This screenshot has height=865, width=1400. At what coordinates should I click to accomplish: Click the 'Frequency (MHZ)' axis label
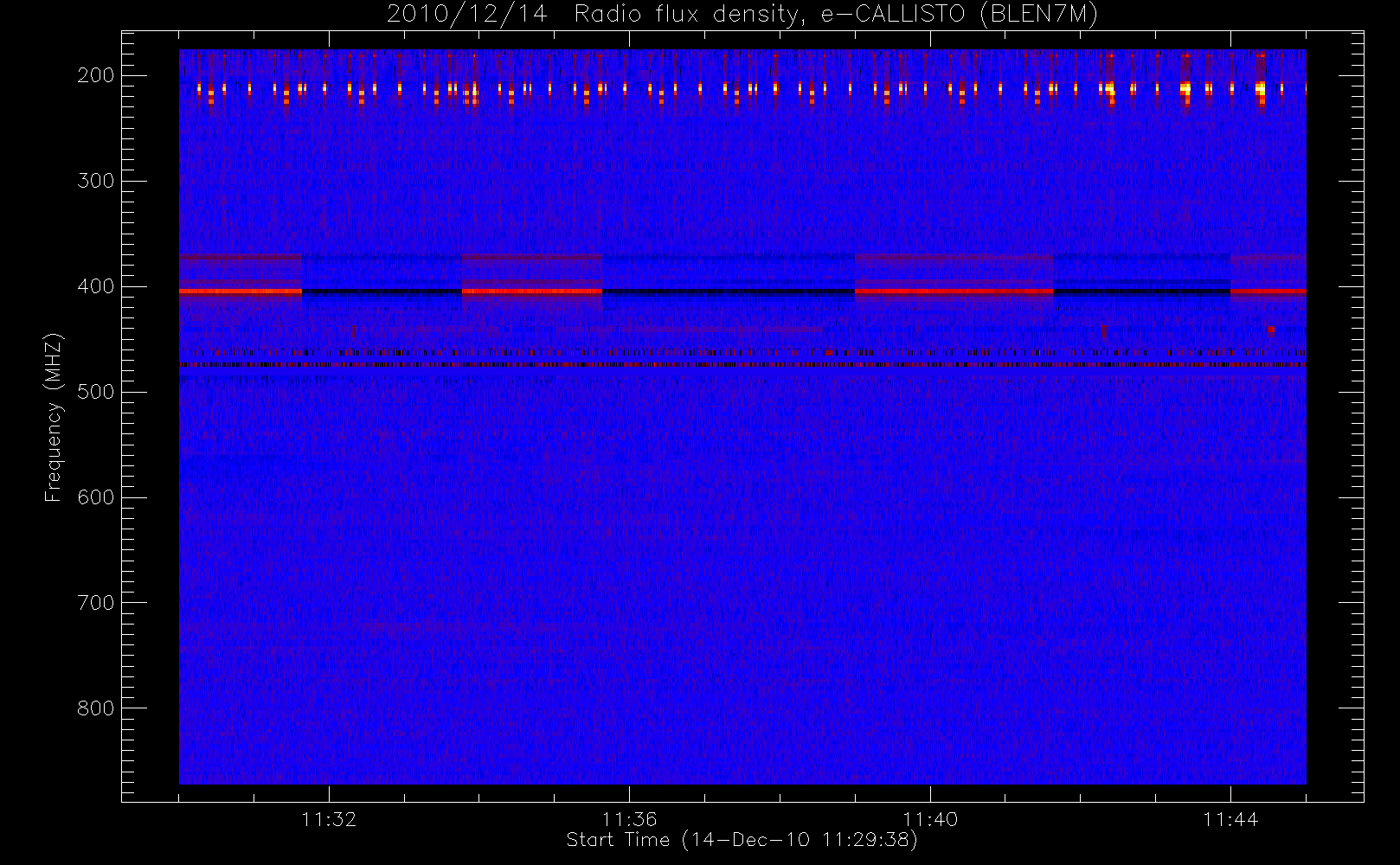coord(54,417)
